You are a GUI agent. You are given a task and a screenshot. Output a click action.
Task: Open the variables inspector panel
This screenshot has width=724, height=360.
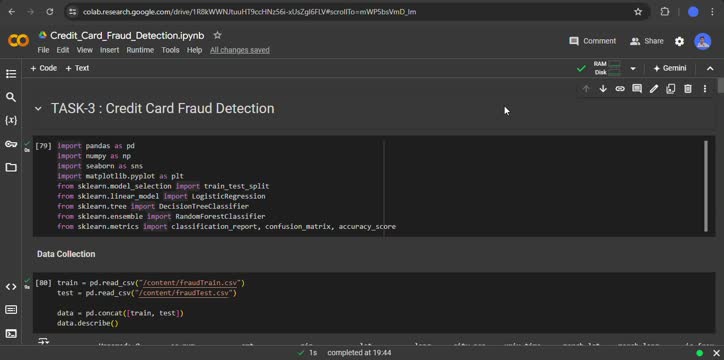point(11,120)
